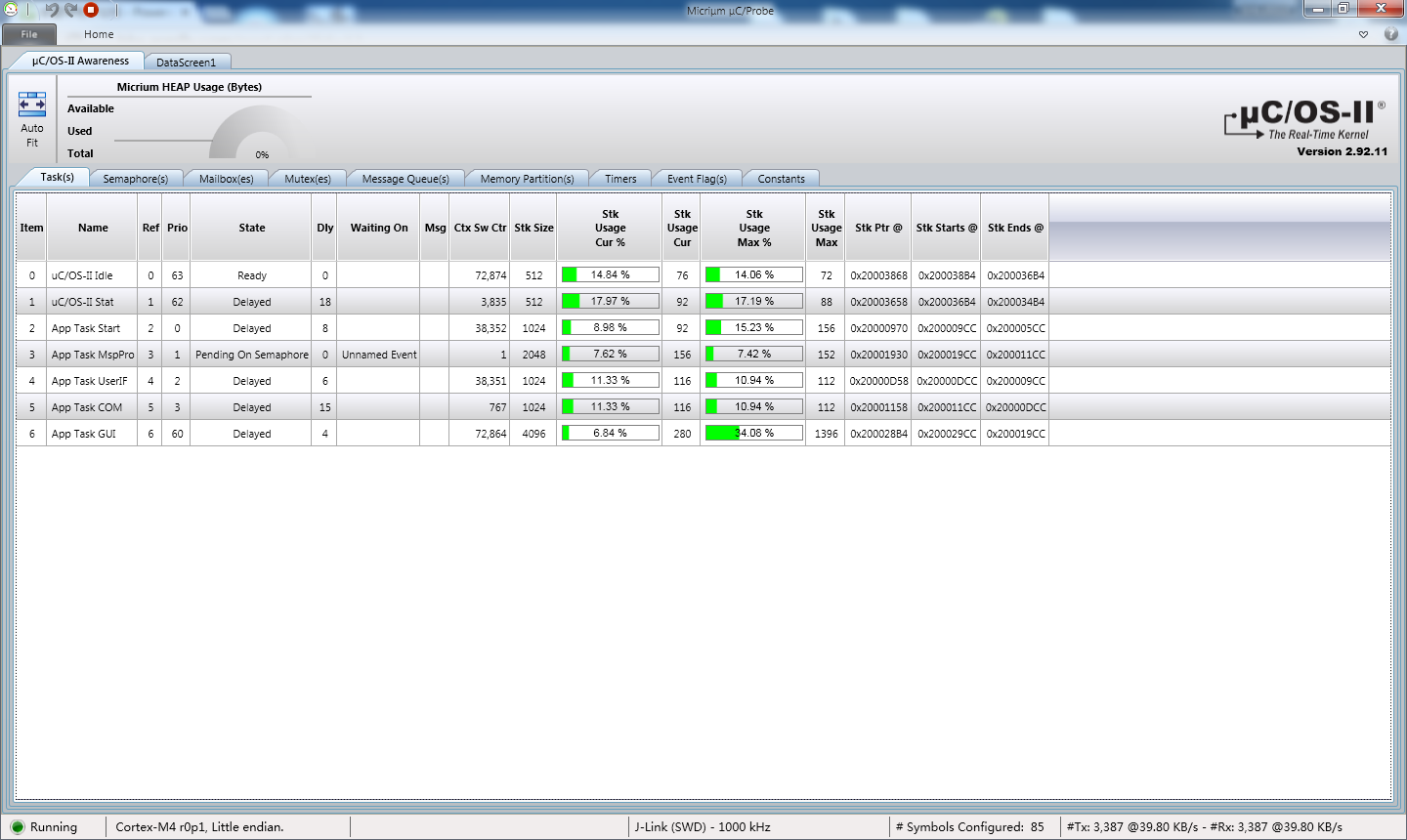Click the 4096 stack size cell

pos(533,434)
